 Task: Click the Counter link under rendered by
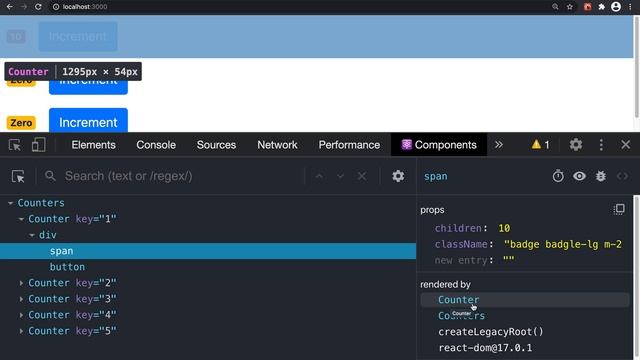point(458,300)
